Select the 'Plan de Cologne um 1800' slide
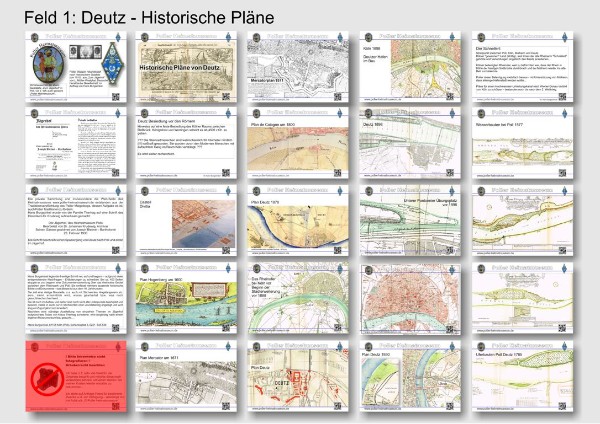 point(298,143)
